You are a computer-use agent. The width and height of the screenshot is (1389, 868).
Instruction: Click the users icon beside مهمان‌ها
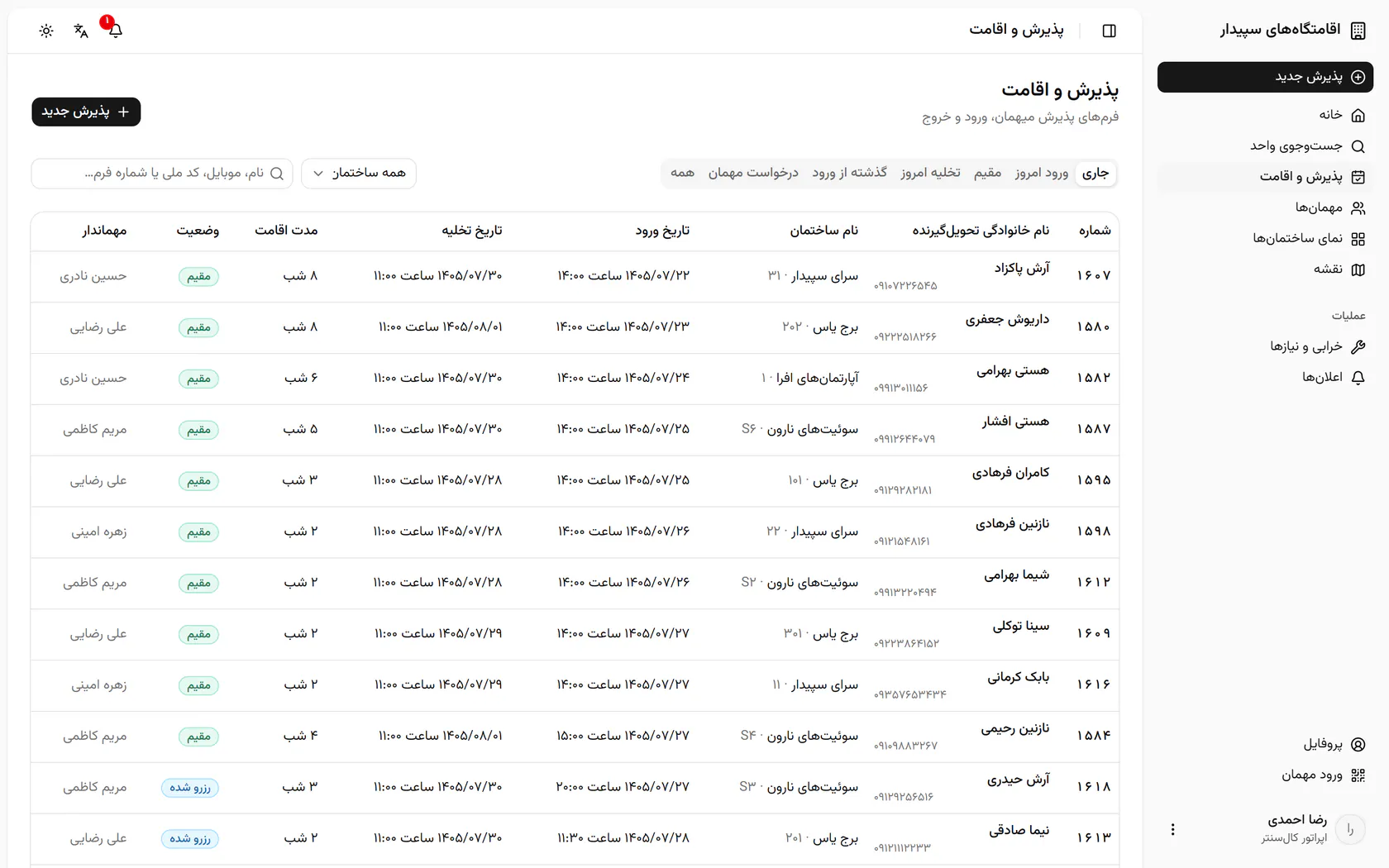(1358, 207)
